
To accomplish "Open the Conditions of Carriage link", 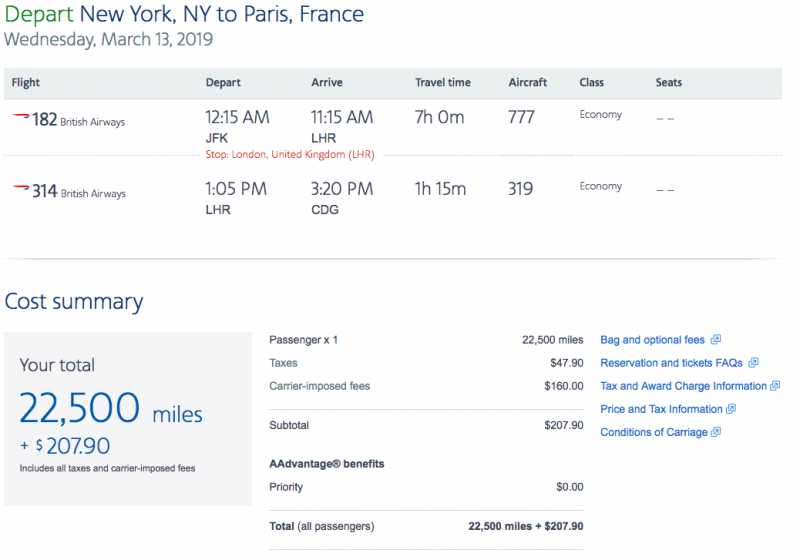I will [654, 432].
